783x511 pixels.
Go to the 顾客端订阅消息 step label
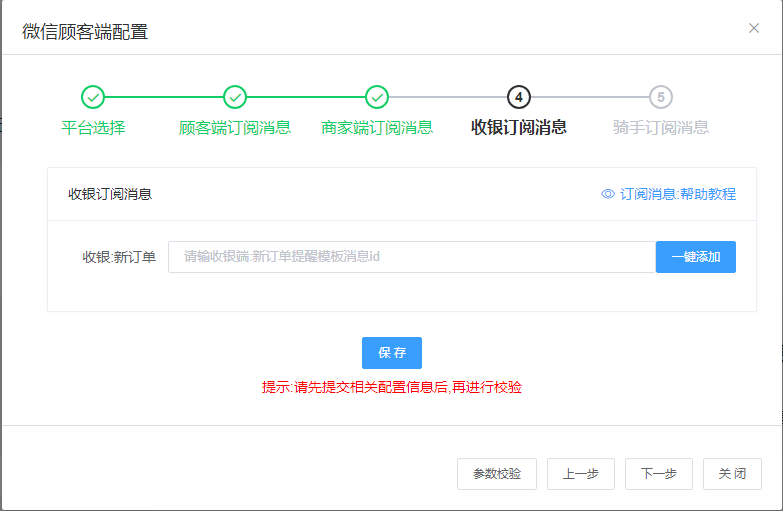pyautogui.click(x=235, y=127)
